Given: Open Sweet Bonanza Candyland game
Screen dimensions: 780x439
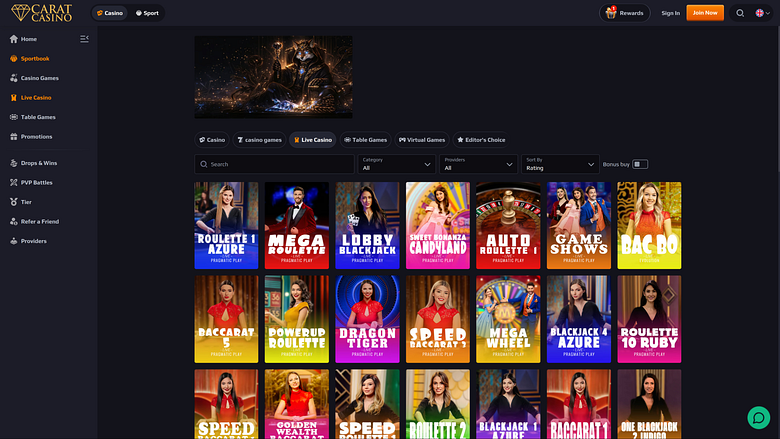Looking at the screenshot, I should pyautogui.click(x=438, y=225).
